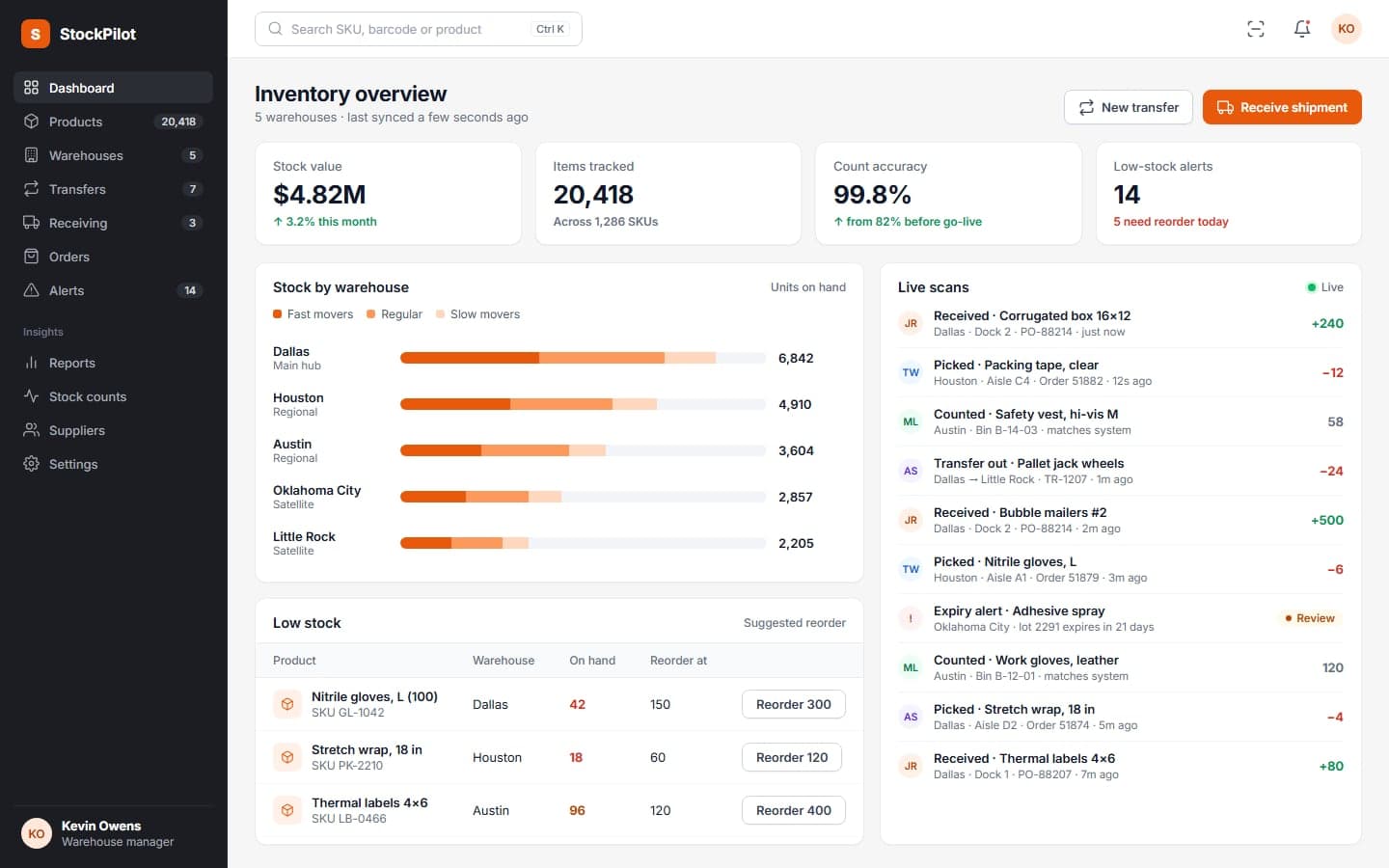The width and height of the screenshot is (1389, 868).
Task: Click the Orders icon in sidebar
Action: tap(32, 257)
